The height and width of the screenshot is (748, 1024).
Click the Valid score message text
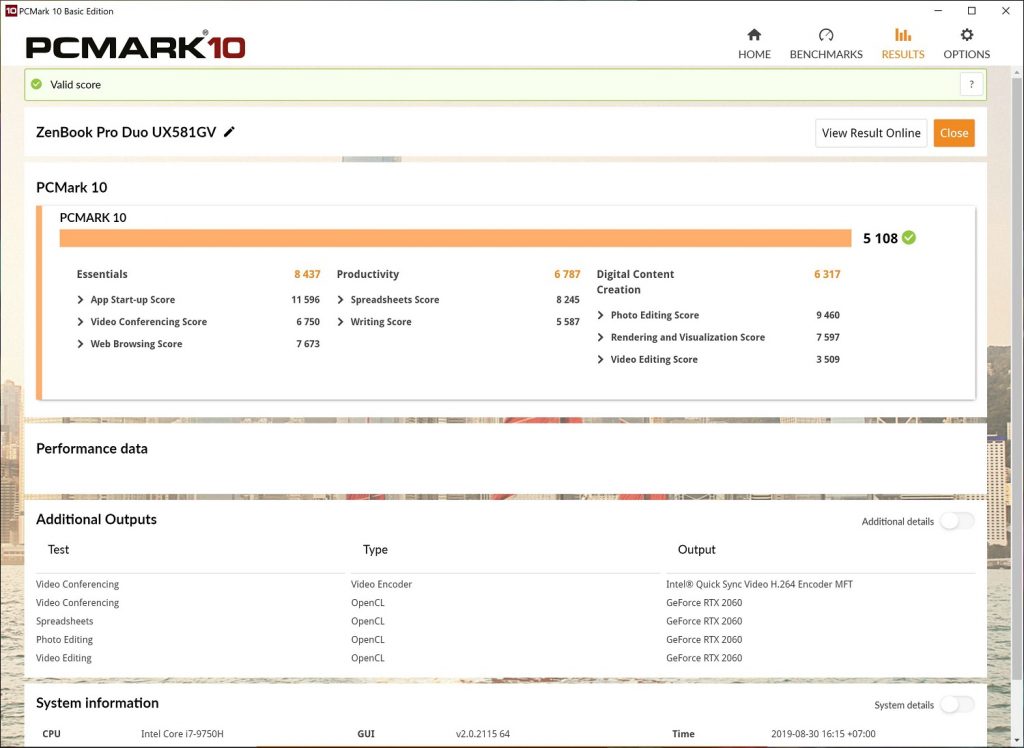[75, 84]
